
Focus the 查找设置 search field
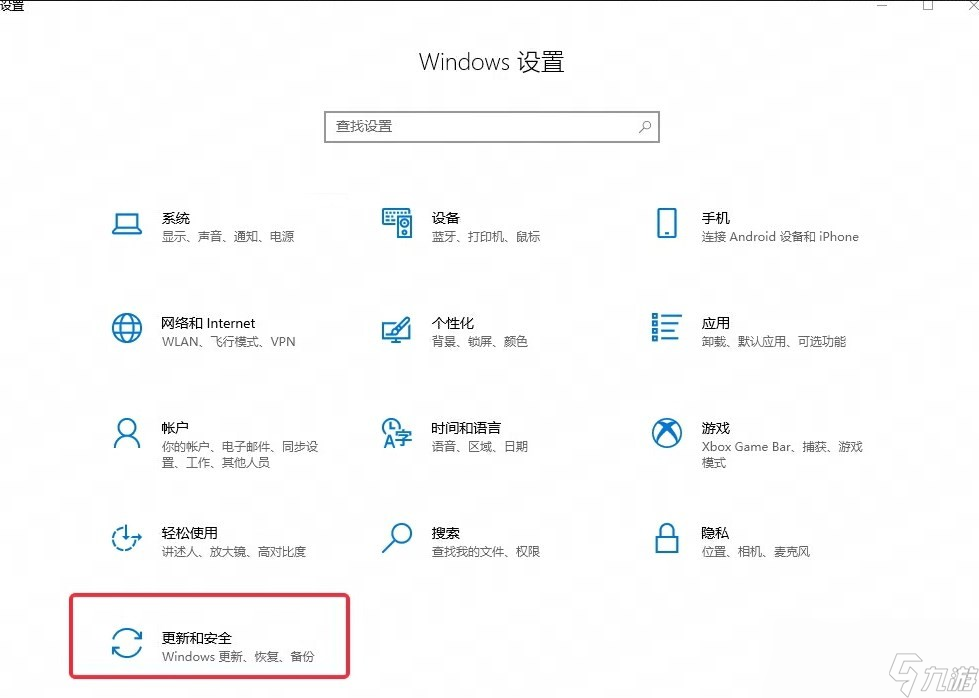[x=492, y=127]
